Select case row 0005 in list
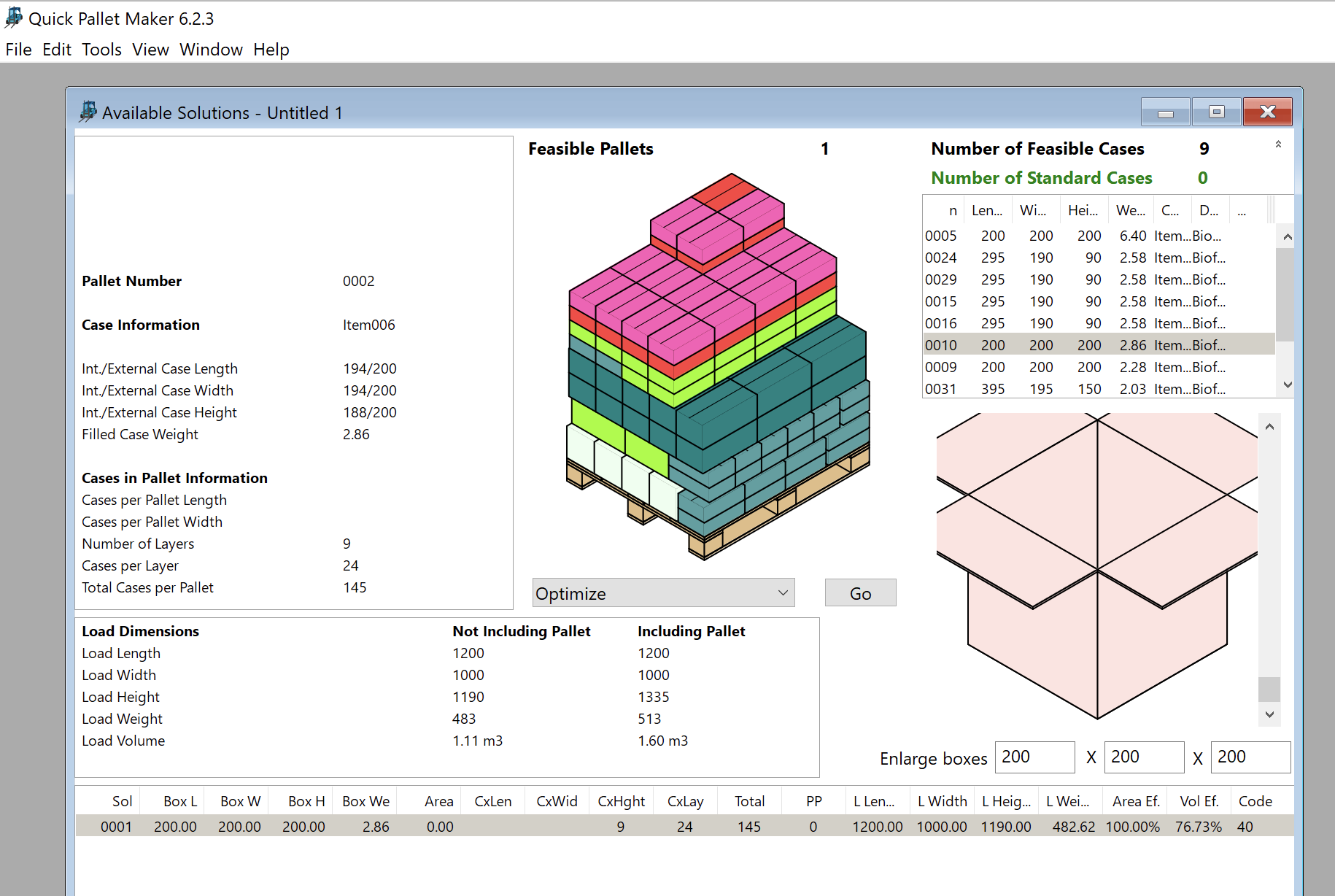Screen dimensions: 1335x896 click(x=1099, y=236)
